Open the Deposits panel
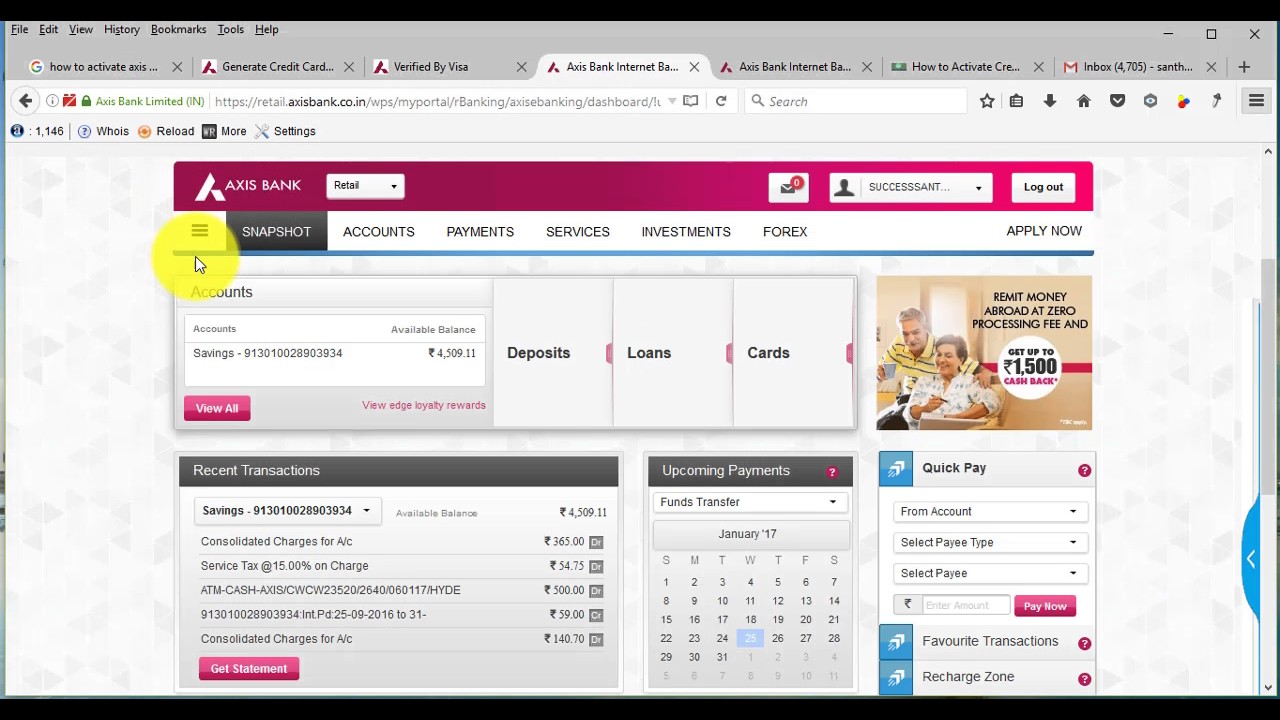This screenshot has width=1280, height=720. 552,352
